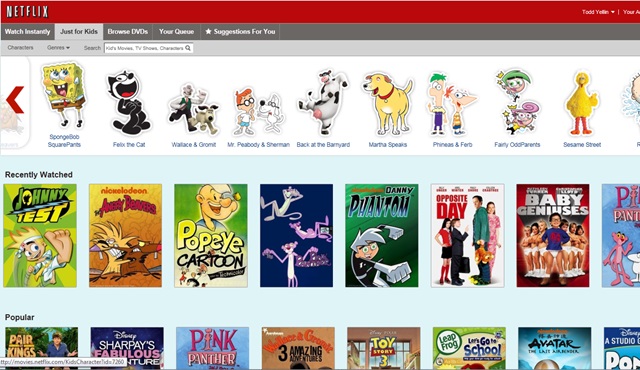Click the Characters menu item
This screenshot has width=640, height=370.
coord(20,48)
